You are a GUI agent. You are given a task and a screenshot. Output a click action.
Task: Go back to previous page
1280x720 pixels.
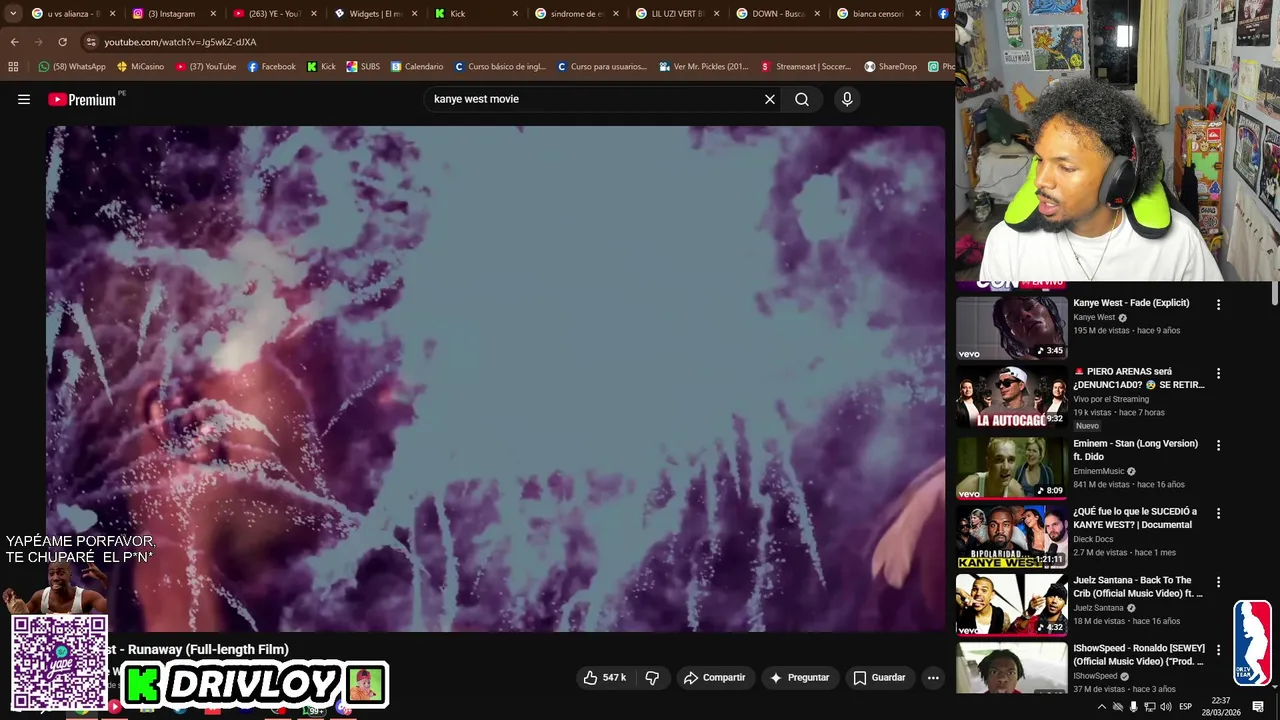(x=14, y=42)
